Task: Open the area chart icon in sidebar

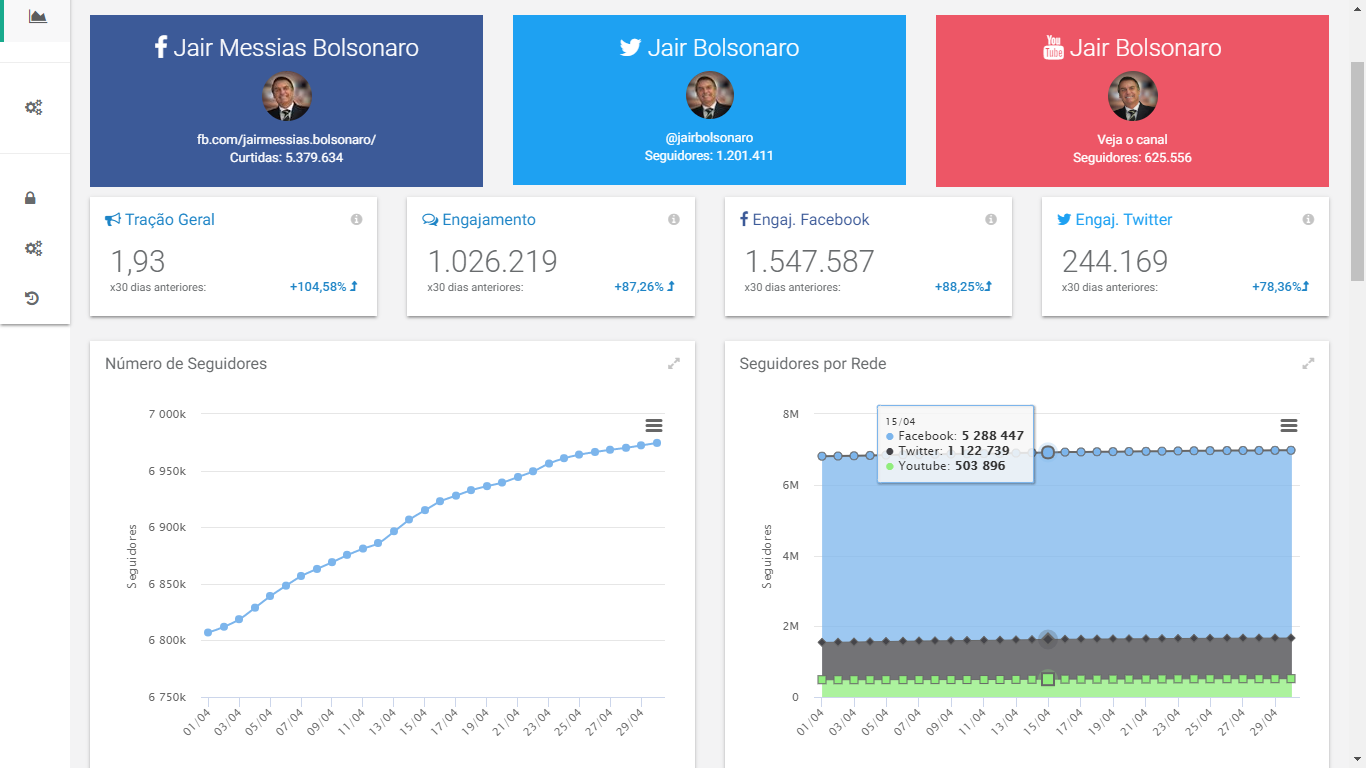Action: pyautogui.click(x=38, y=17)
